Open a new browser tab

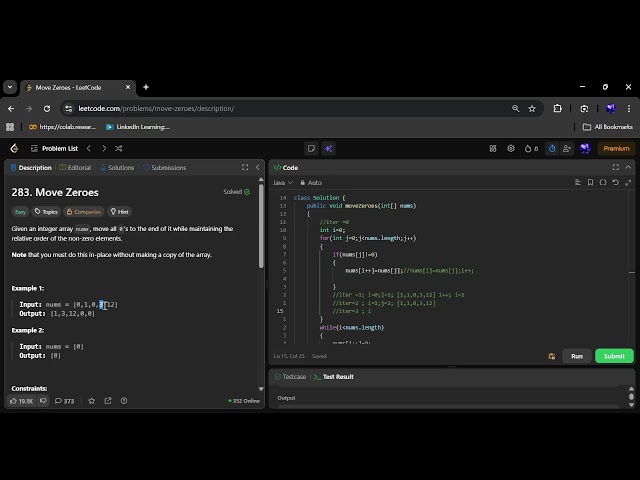click(146, 87)
